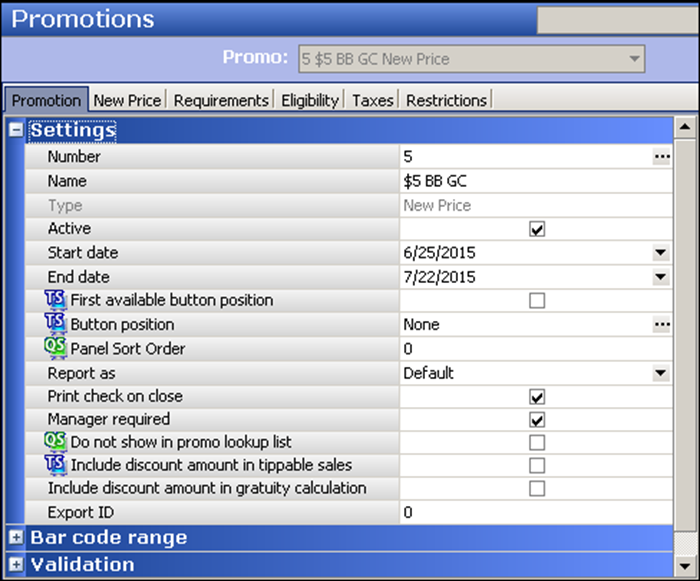Viewport: 700px width, 581px height.
Task: Disable Print check on close
Action: pyautogui.click(x=537, y=397)
